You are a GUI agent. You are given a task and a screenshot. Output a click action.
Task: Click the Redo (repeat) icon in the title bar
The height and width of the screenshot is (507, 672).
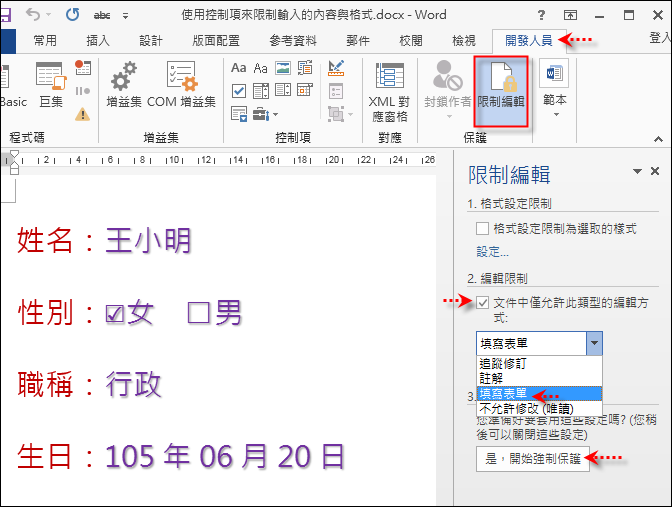[x=72, y=15]
